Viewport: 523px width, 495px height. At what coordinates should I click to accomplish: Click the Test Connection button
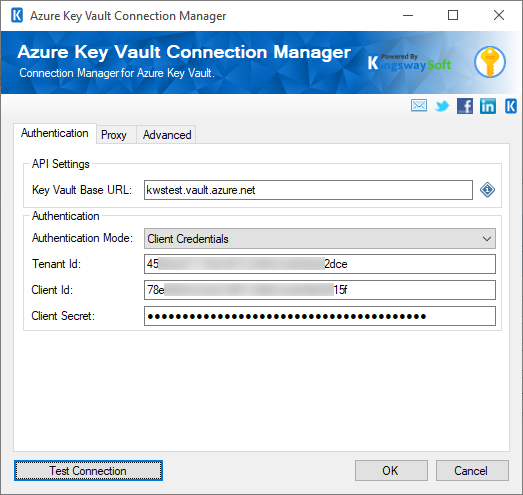coord(88,471)
